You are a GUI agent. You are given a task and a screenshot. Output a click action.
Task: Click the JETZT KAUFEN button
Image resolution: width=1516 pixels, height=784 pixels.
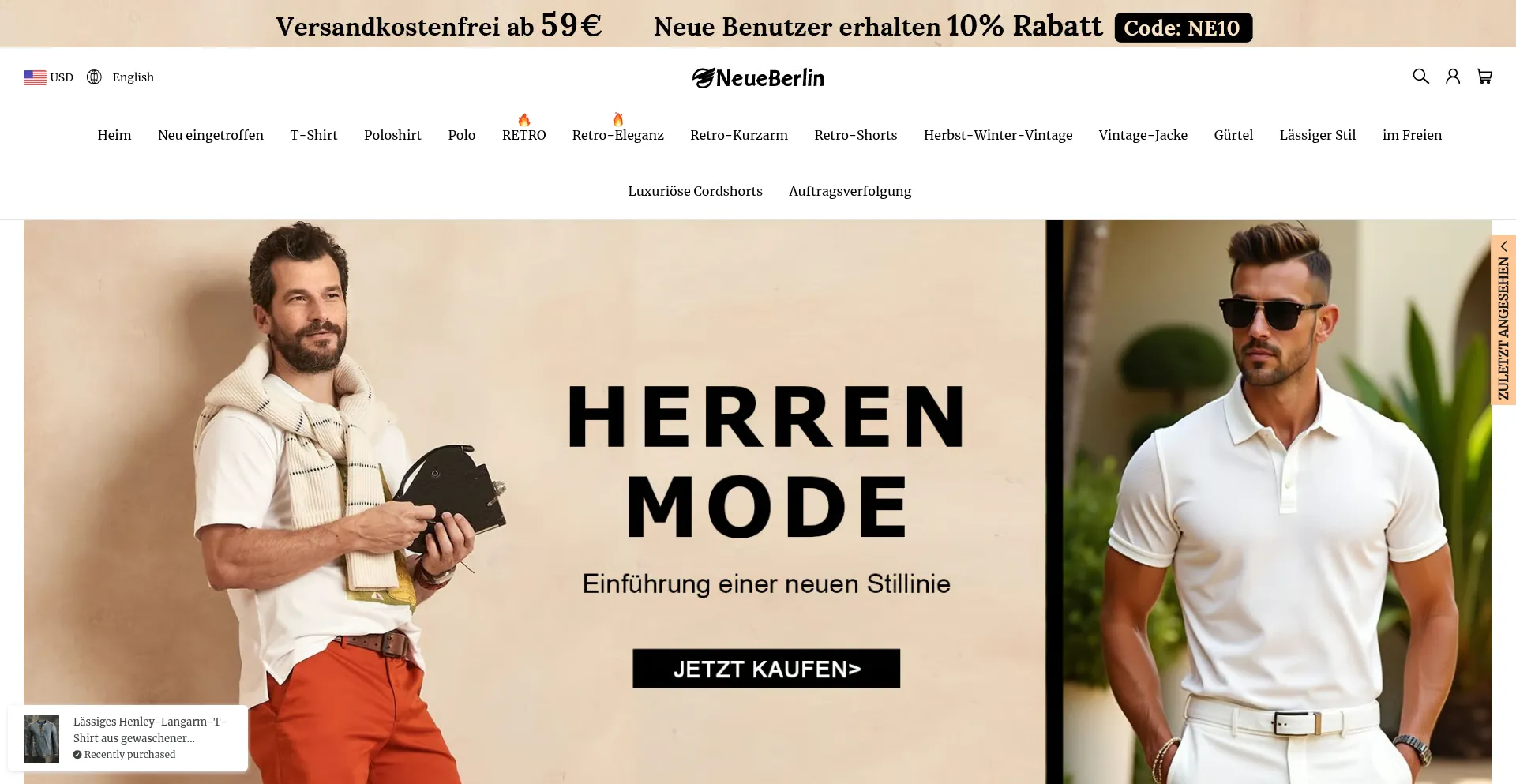pos(766,669)
